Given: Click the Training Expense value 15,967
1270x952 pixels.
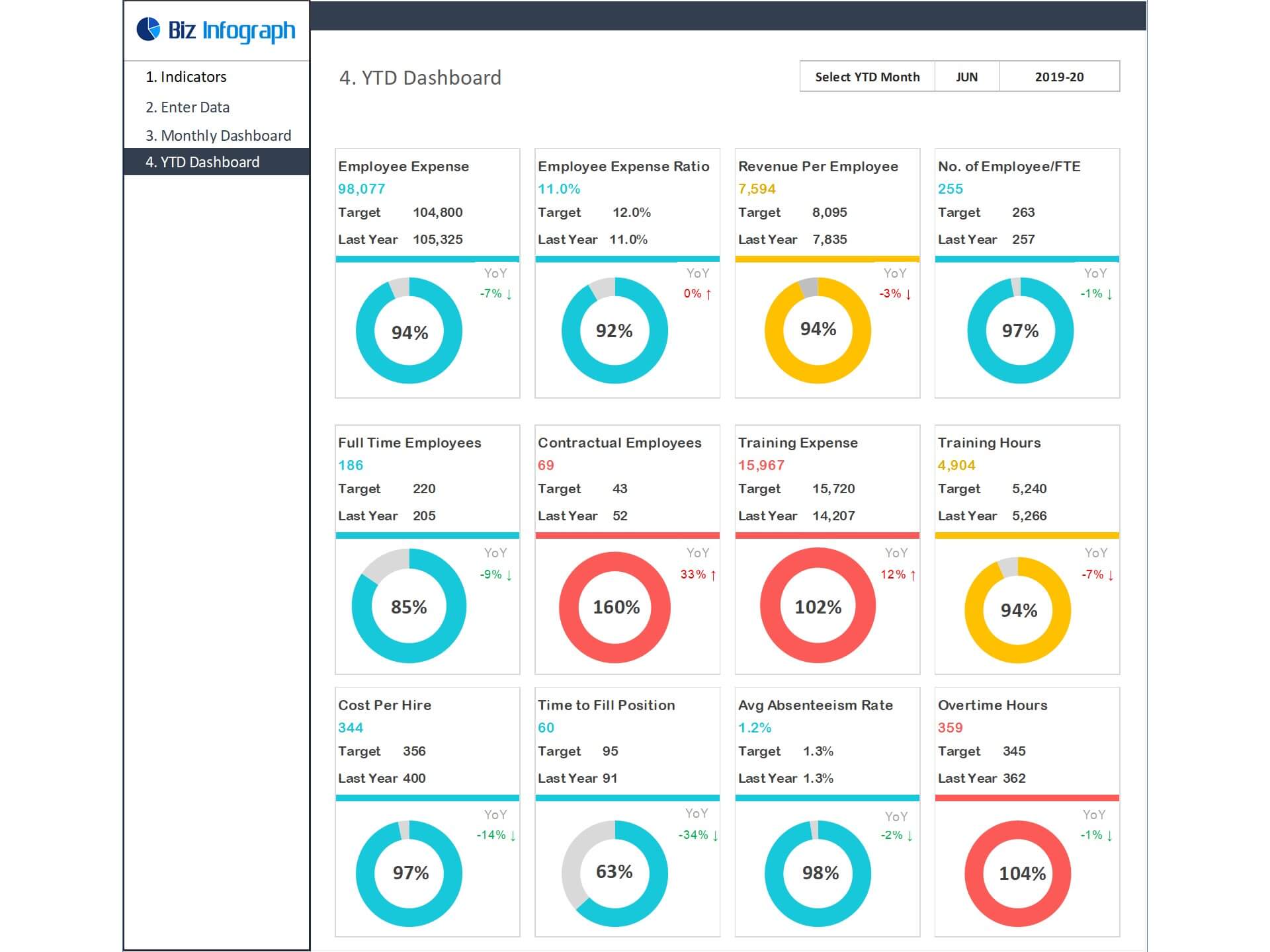Looking at the screenshot, I should click(761, 465).
